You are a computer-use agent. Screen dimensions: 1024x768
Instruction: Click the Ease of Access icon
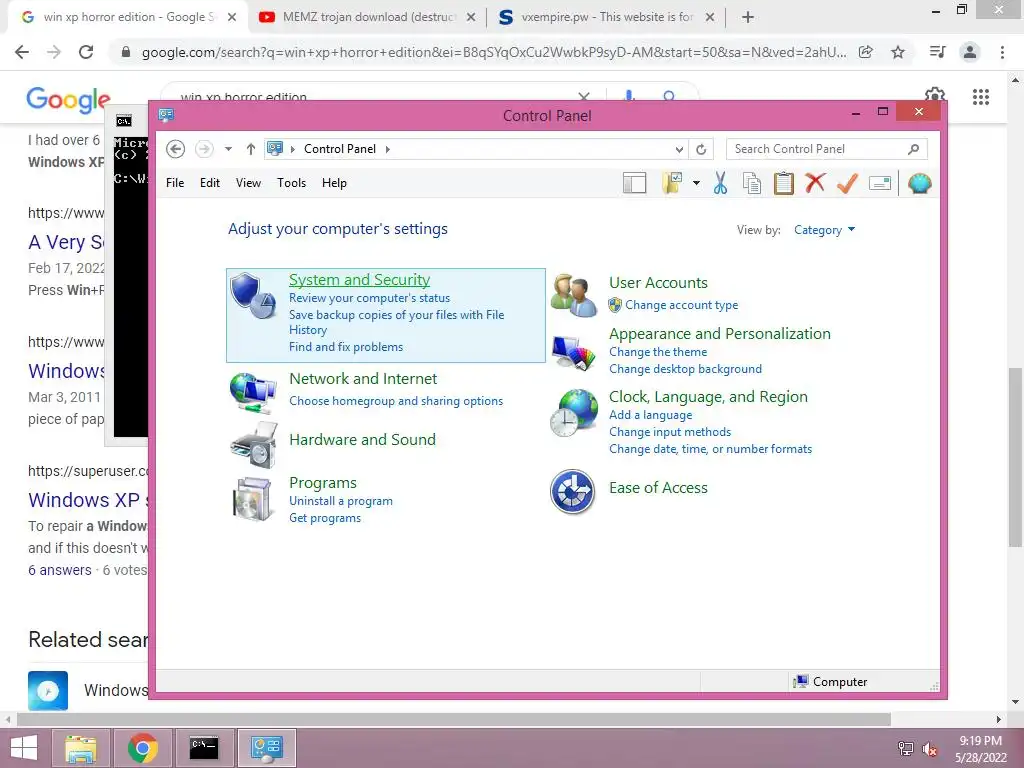pos(572,492)
